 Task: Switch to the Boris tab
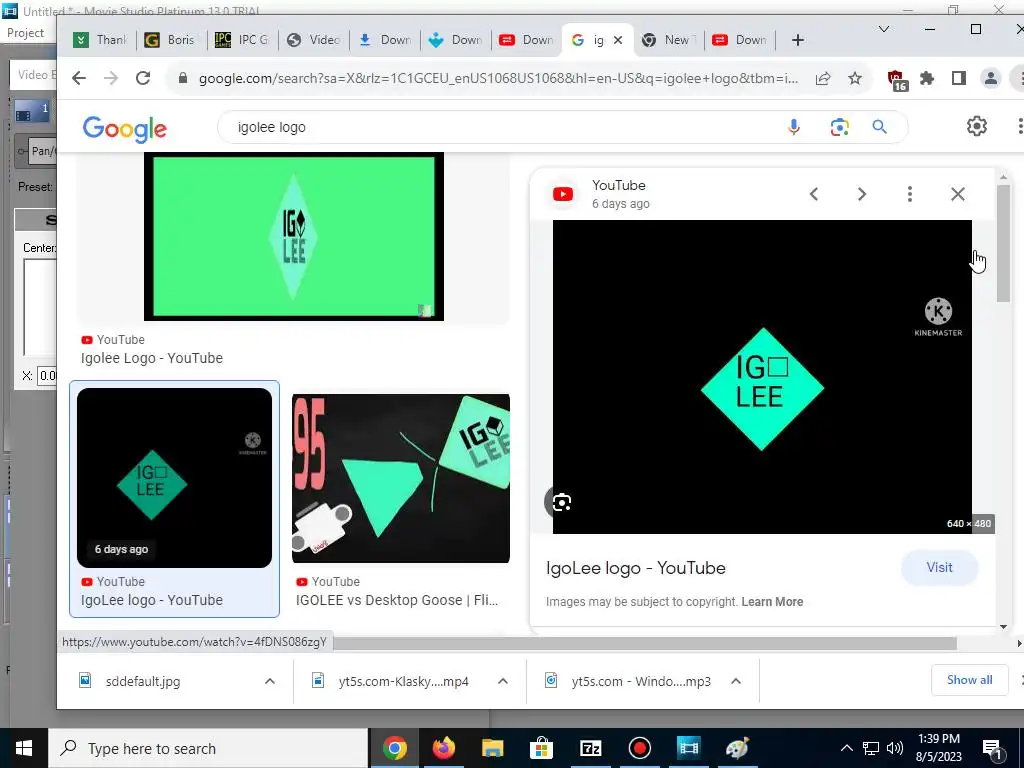tap(172, 40)
